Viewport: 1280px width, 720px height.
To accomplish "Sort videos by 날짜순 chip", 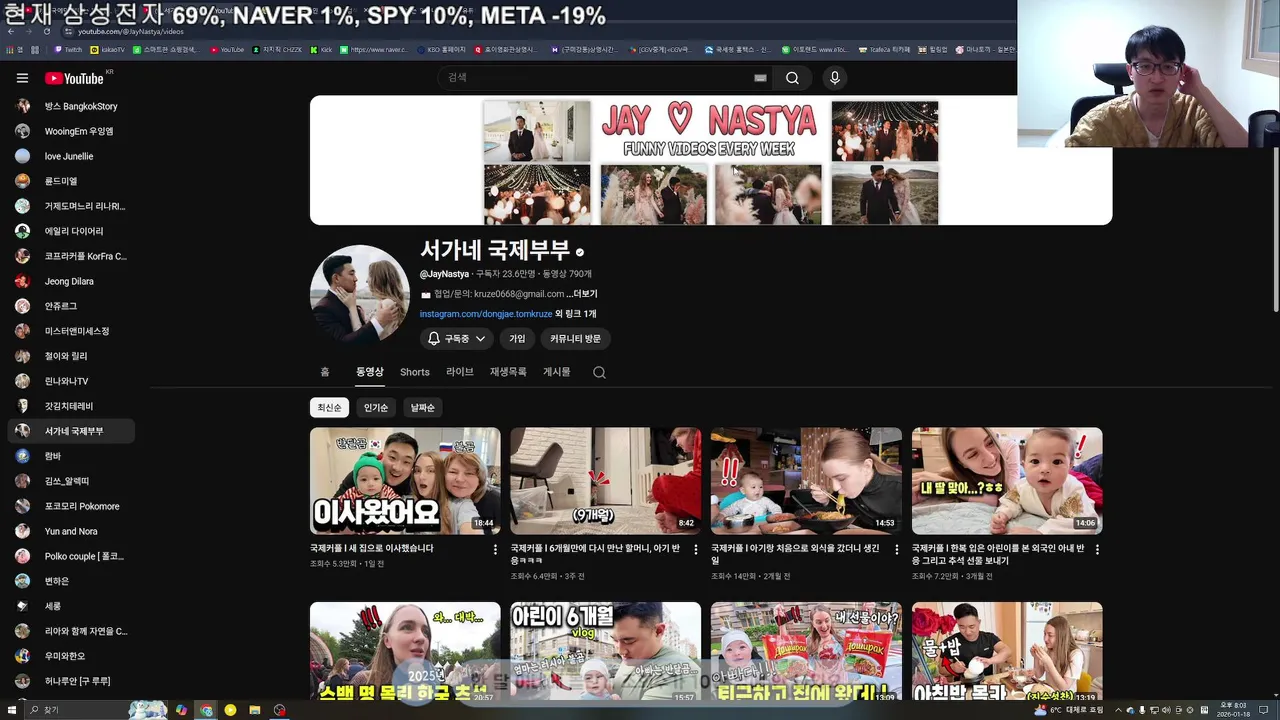I will tap(423, 408).
